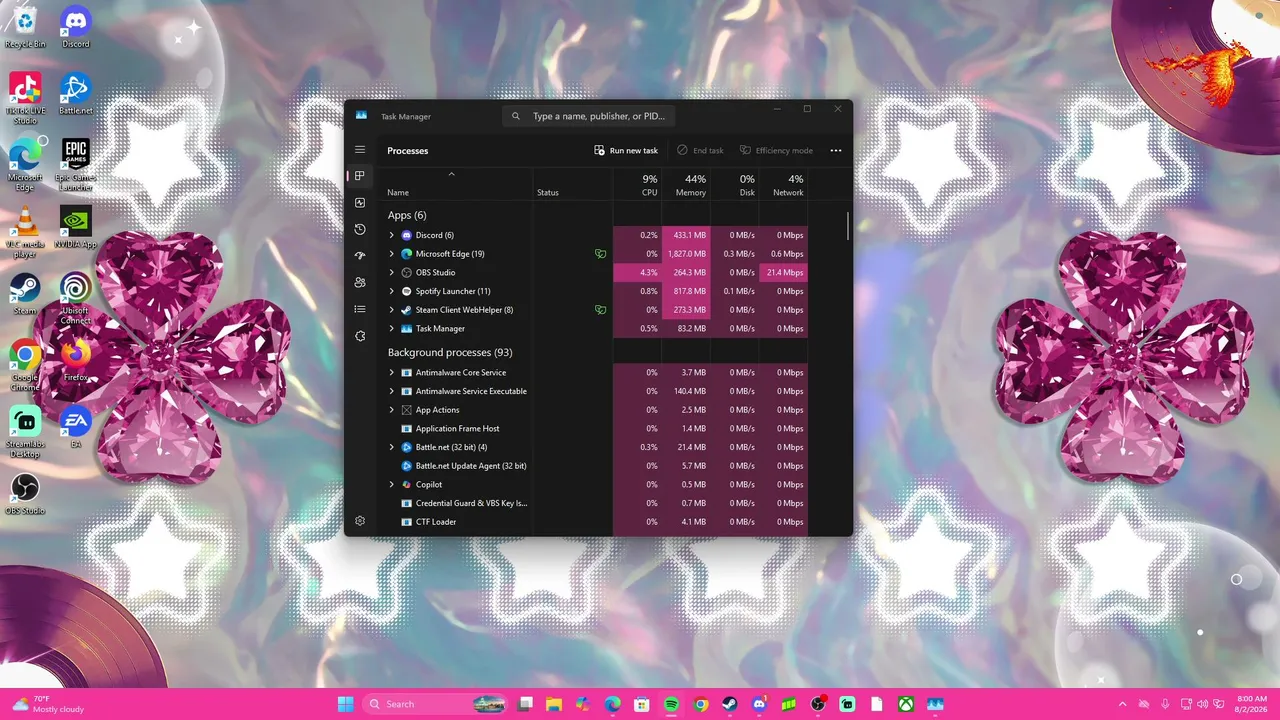Open File Explorer from the taskbar
Viewport: 1280px width, 720px height.
(x=554, y=704)
